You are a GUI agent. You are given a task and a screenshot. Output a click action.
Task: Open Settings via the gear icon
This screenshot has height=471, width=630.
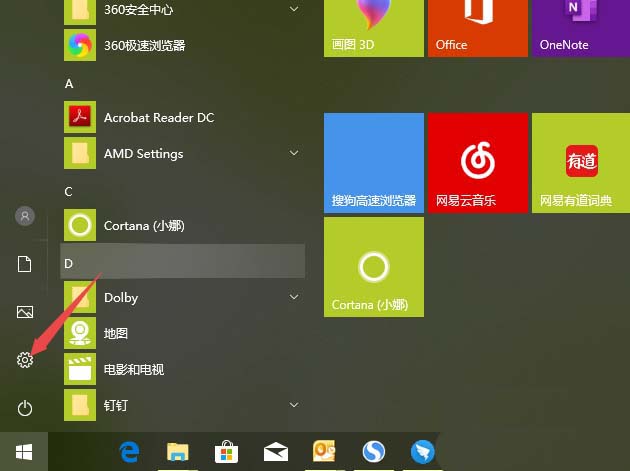coord(25,360)
